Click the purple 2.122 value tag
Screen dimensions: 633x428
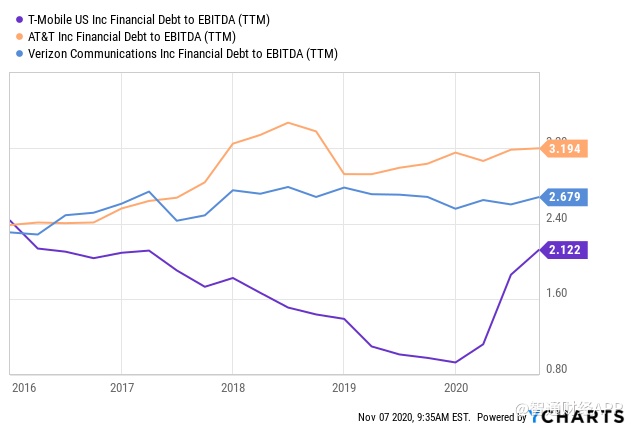pos(565,250)
